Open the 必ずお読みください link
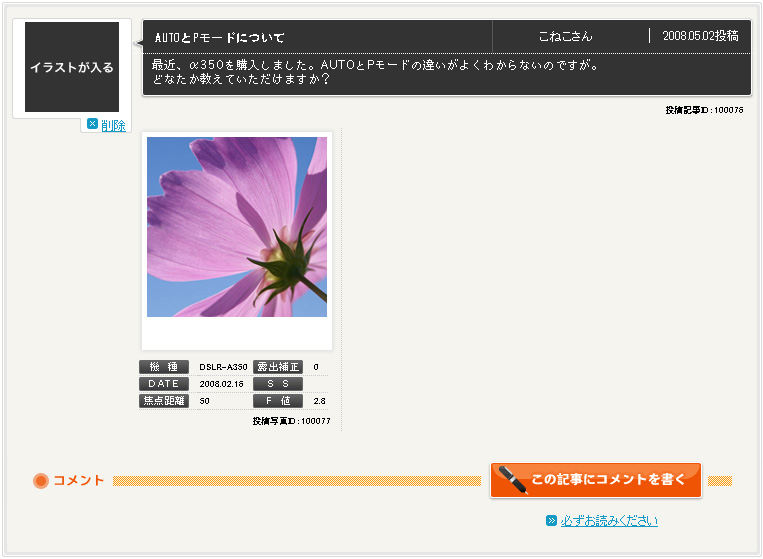The height and width of the screenshot is (559, 763). pos(609,521)
